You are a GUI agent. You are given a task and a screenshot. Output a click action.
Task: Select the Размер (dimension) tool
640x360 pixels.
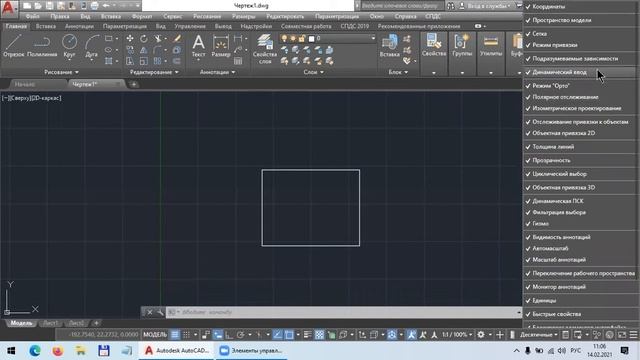point(221,46)
